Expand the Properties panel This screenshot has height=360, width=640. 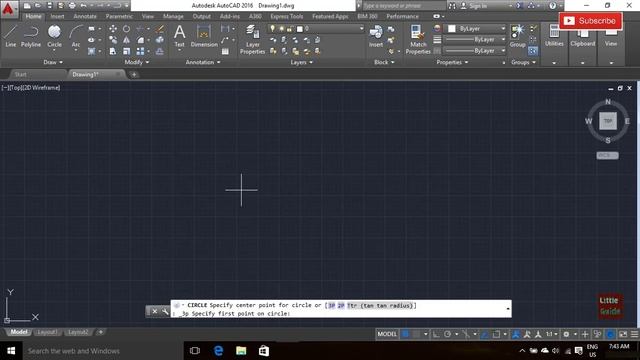pos(452,62)
